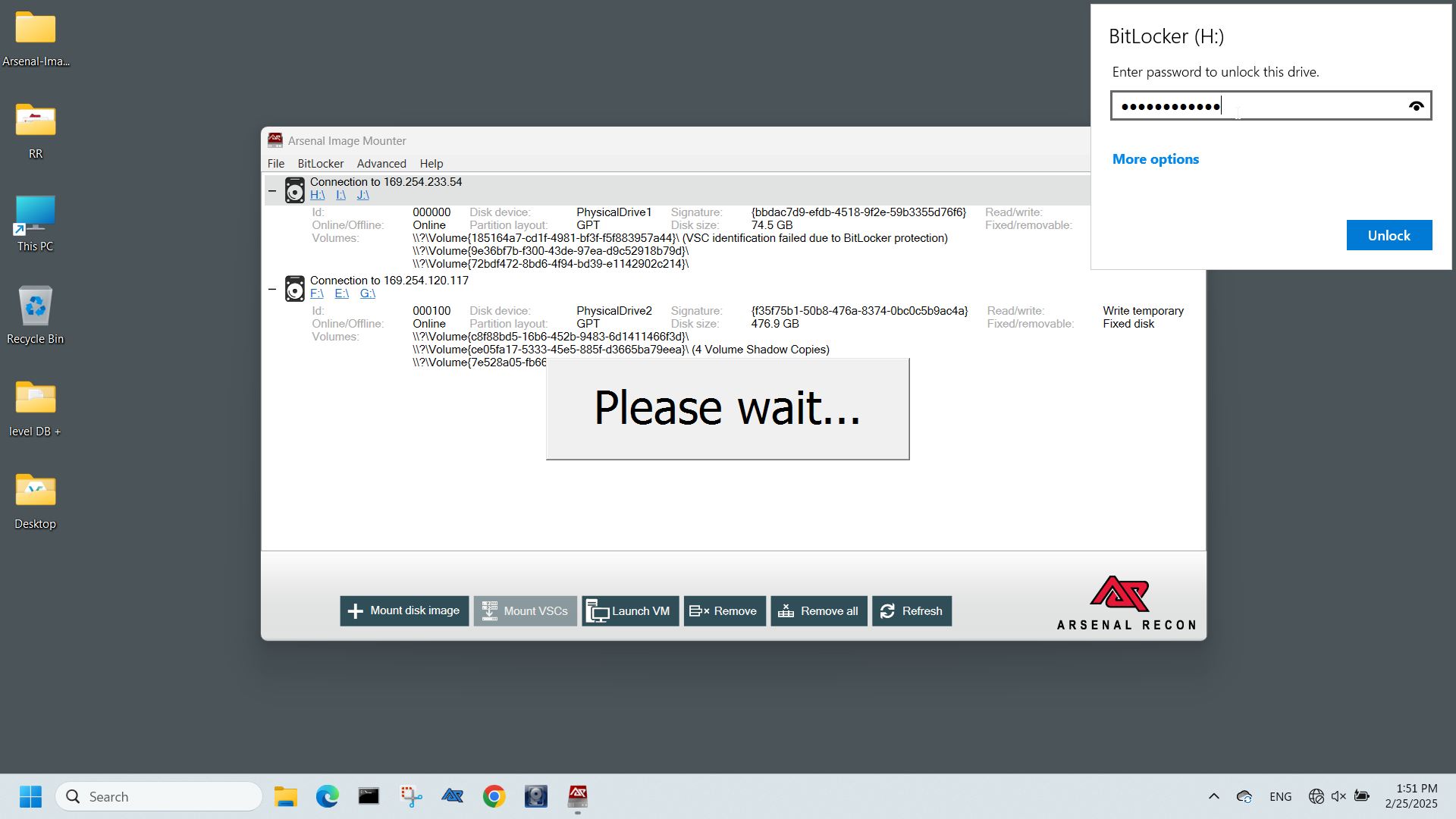Click the Launch VM button

pos(630,611)
